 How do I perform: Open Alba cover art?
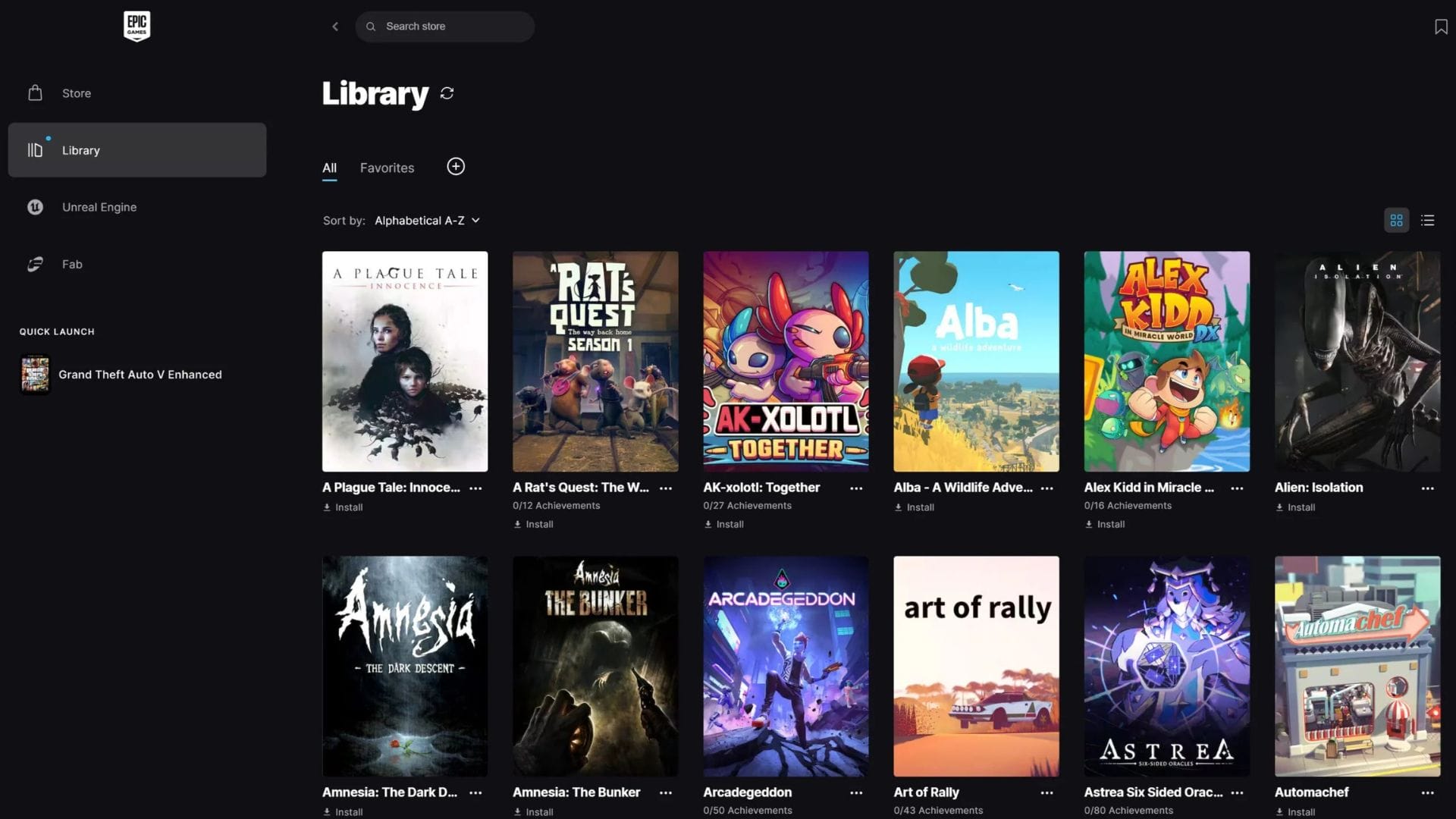(976, 361)
